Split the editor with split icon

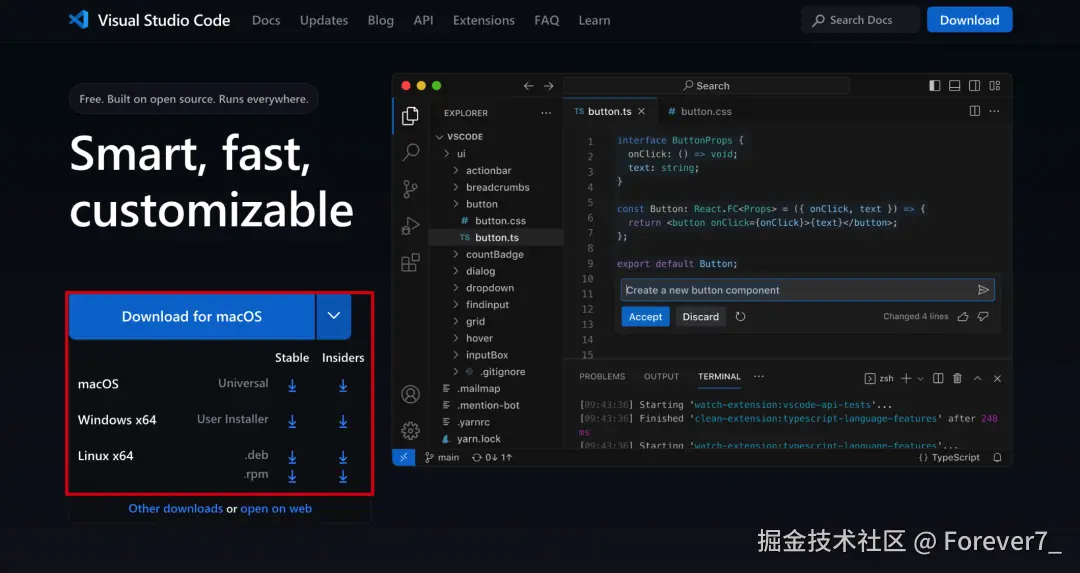pos(975,111)
